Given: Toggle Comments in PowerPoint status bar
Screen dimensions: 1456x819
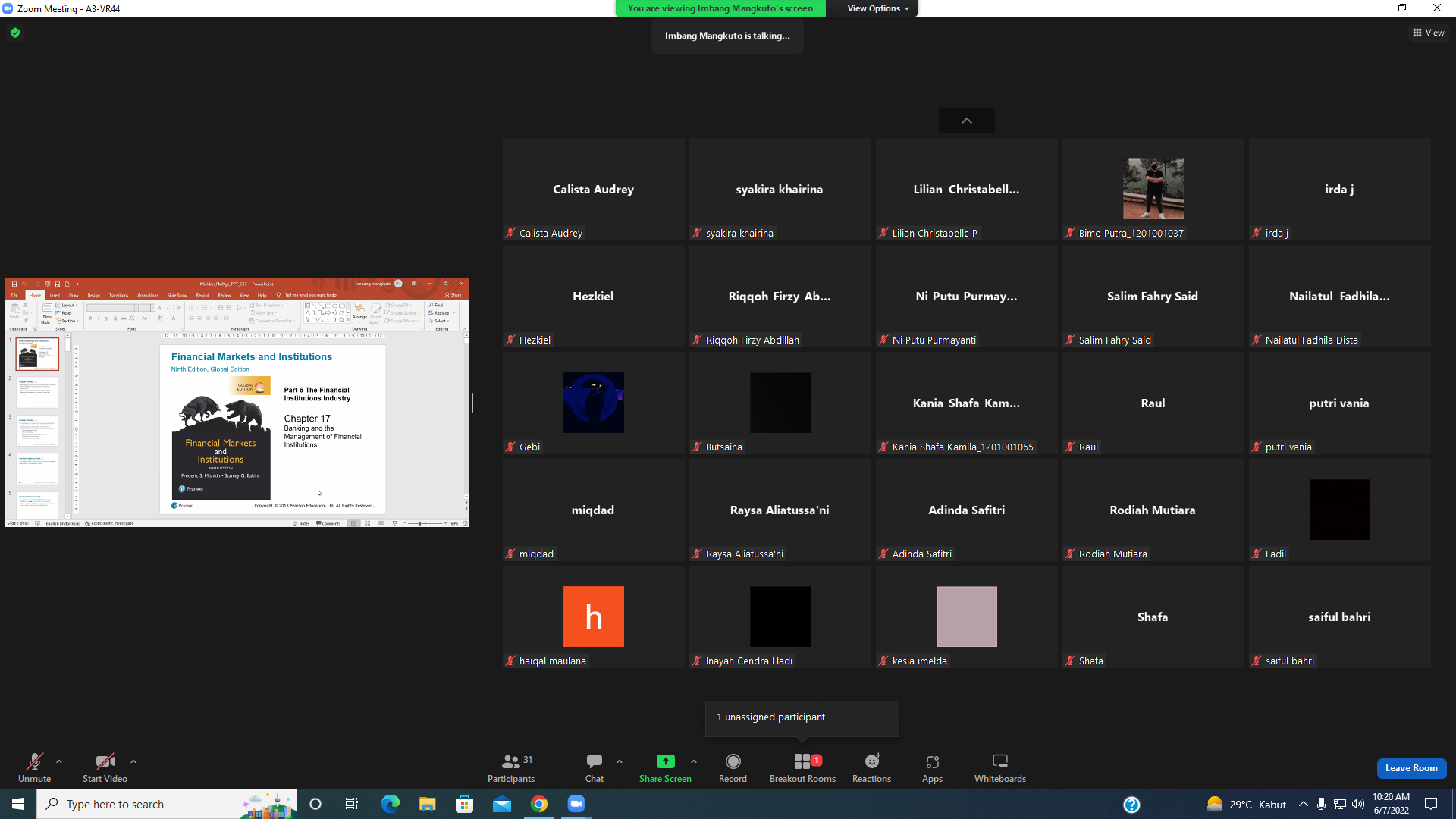Looking at the screenshot, I should point(329,523).
